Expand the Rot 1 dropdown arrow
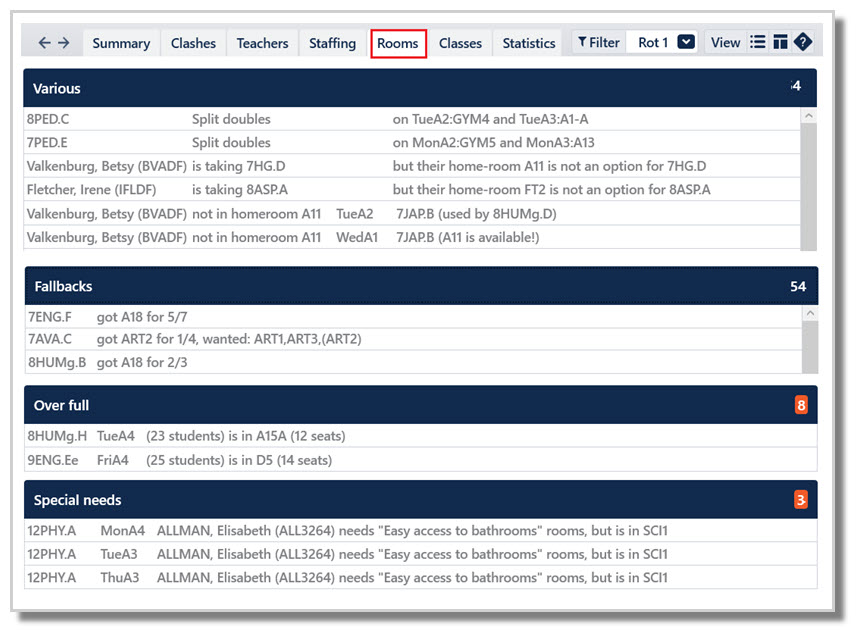This screenshot has width=857, height=630. coord(686,42)
